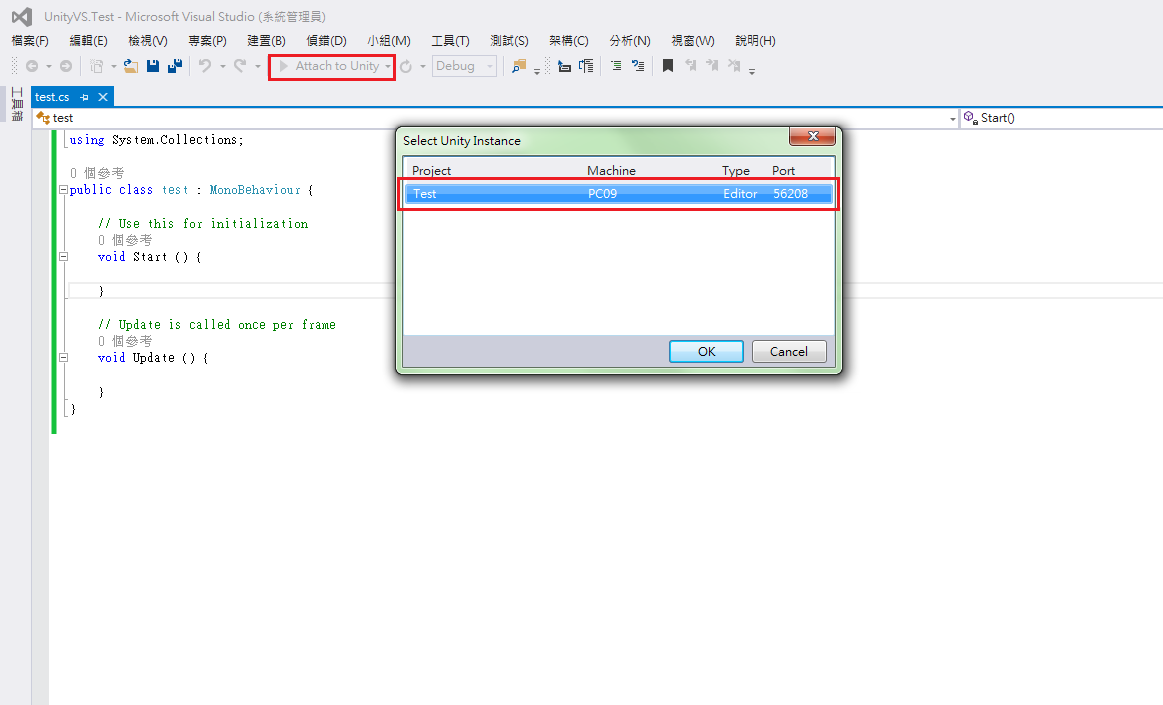Screen dimensions: 1163x705
Task: Click the Increase Indent toolbar icon
Action: point(586,66)
